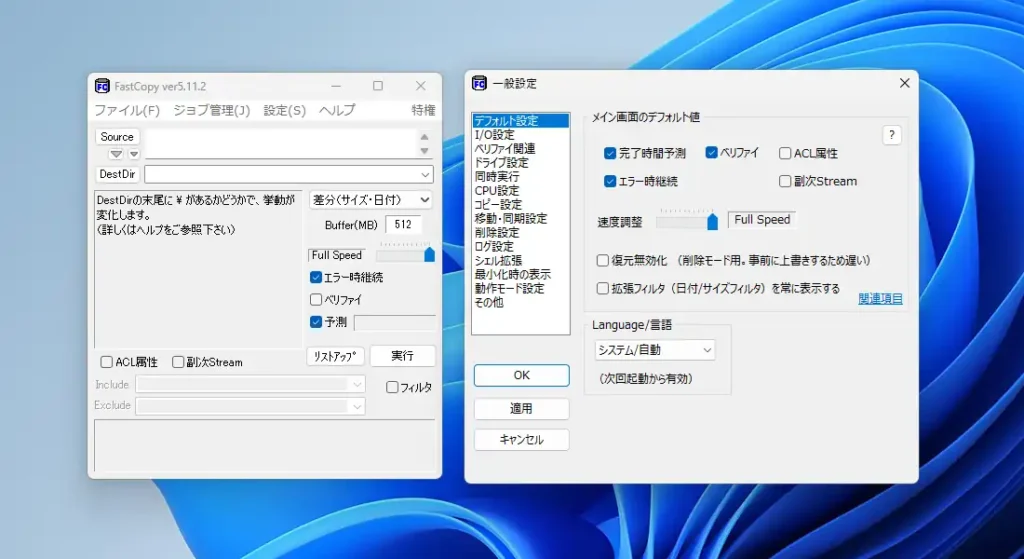
Task: Click the Source button
Action: (x=118, y=136)
